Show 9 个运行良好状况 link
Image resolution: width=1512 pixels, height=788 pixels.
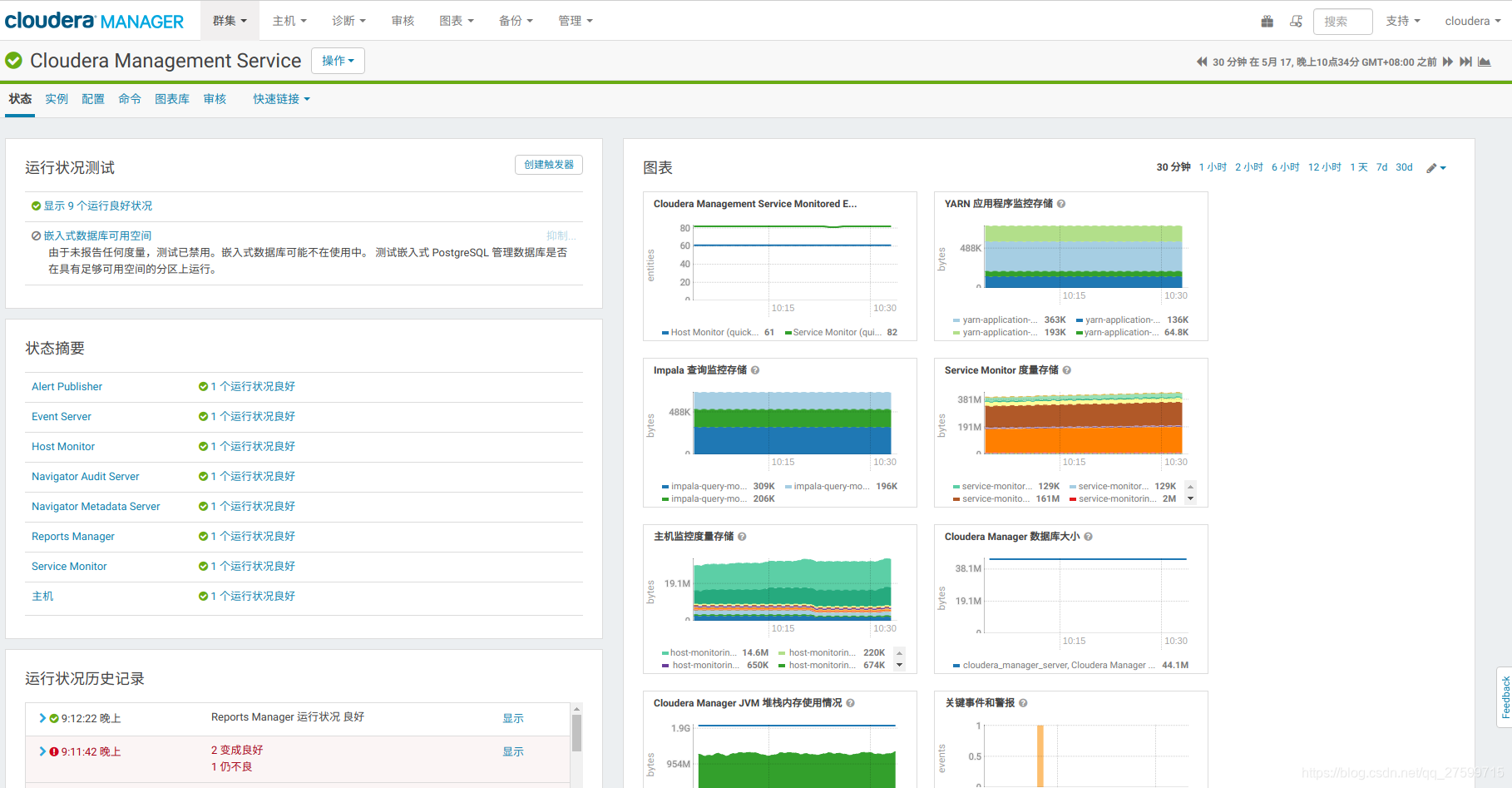97,206
